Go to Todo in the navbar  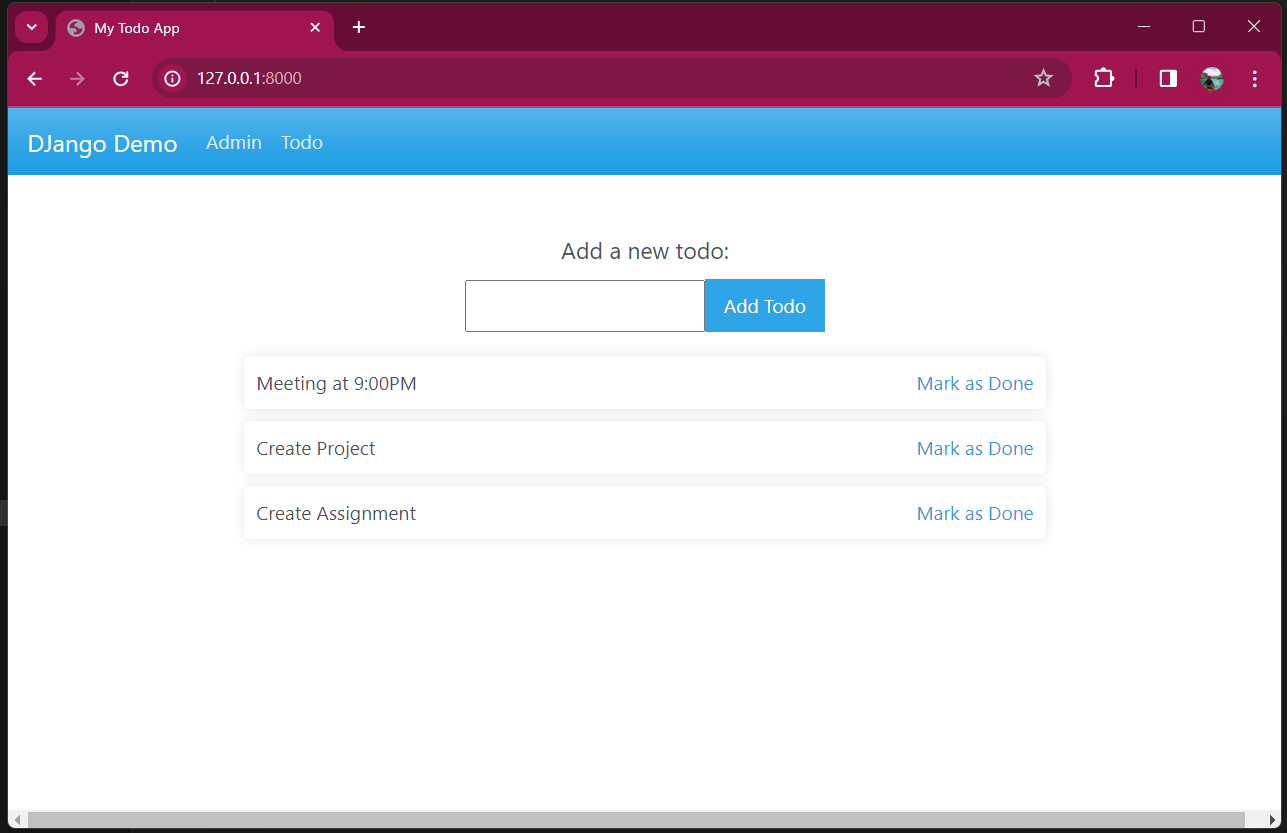click(x=302, y=143)
